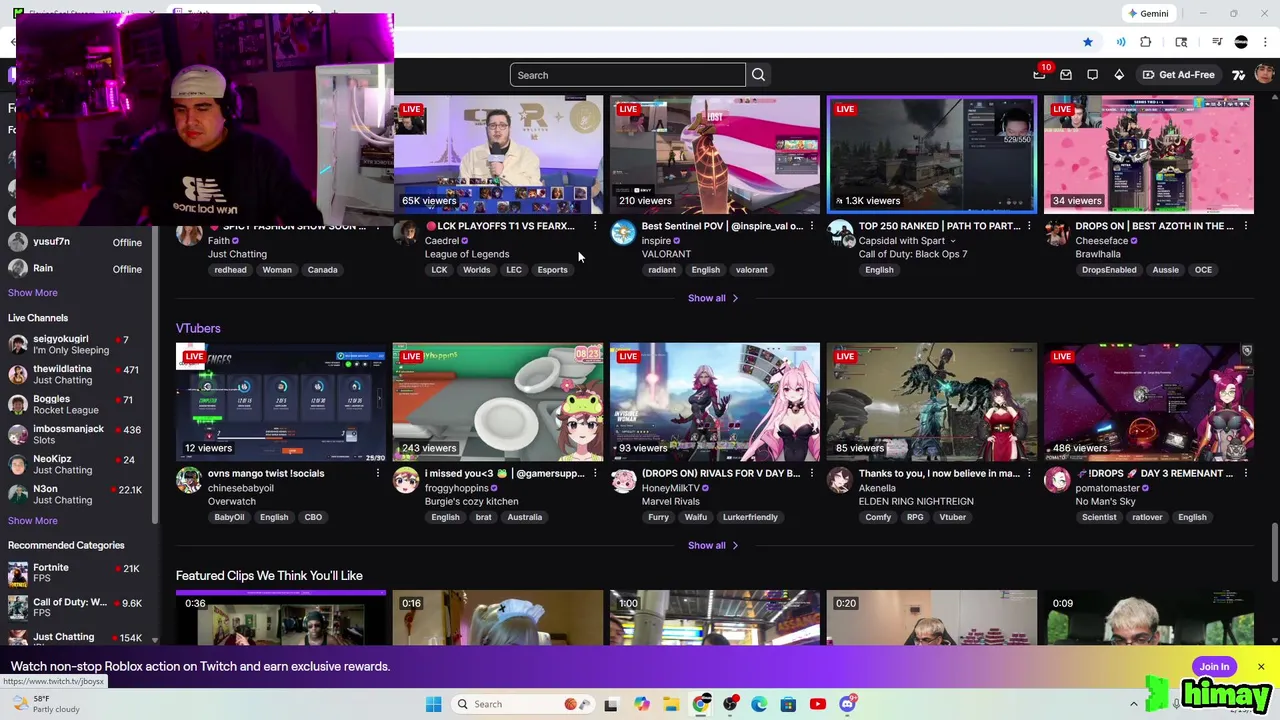
Task: Click the Join In banner button
Action: 1214,667
